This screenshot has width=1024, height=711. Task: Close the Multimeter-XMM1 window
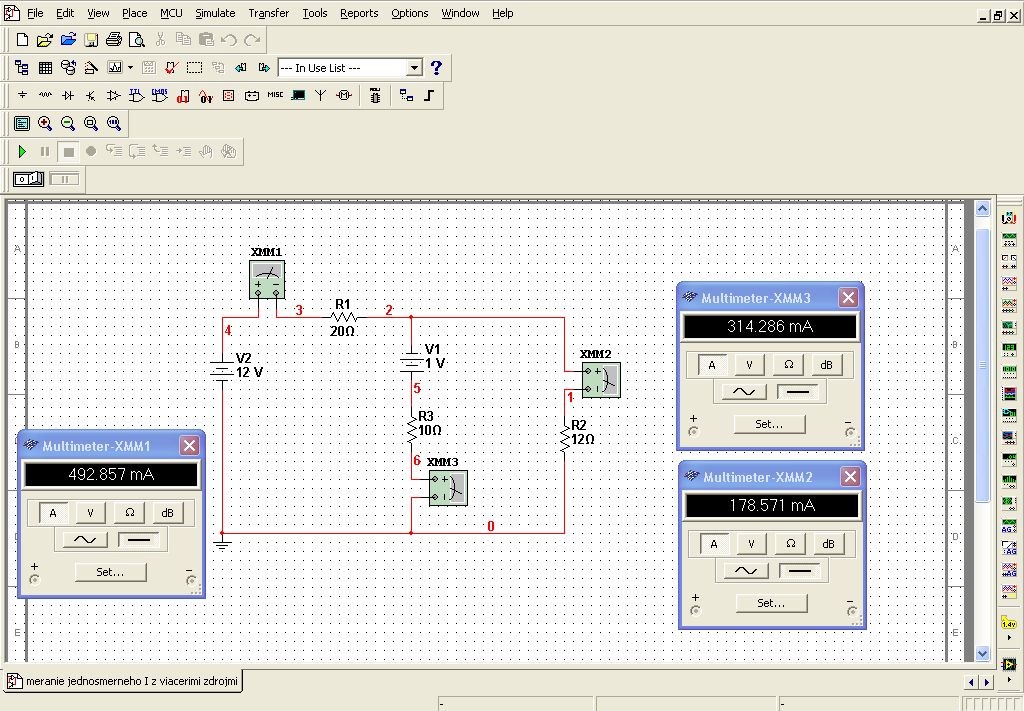(x=189, y=446)
